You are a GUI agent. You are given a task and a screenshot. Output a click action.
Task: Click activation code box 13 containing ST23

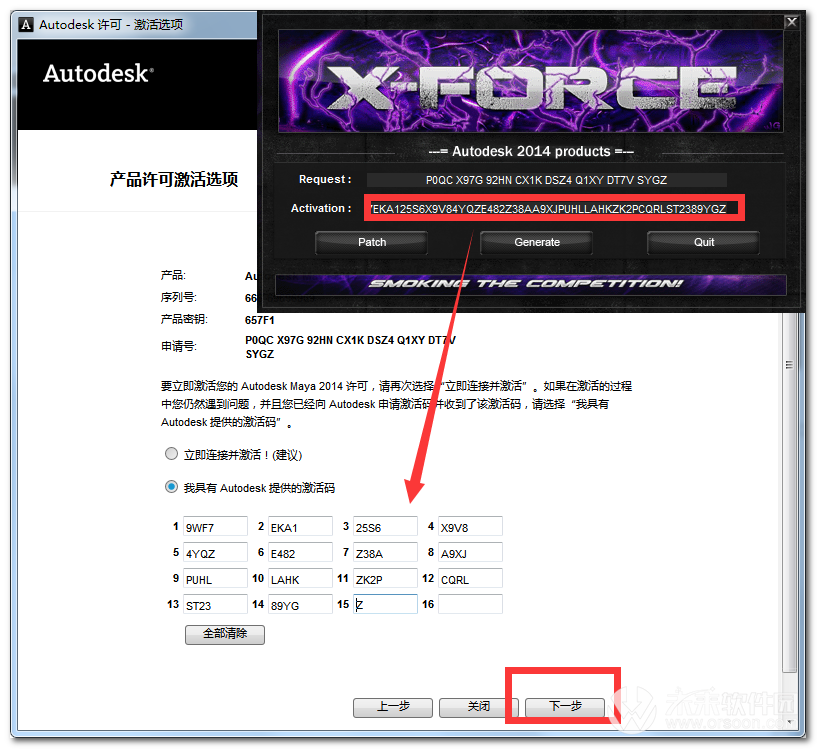tap(215, 605)
